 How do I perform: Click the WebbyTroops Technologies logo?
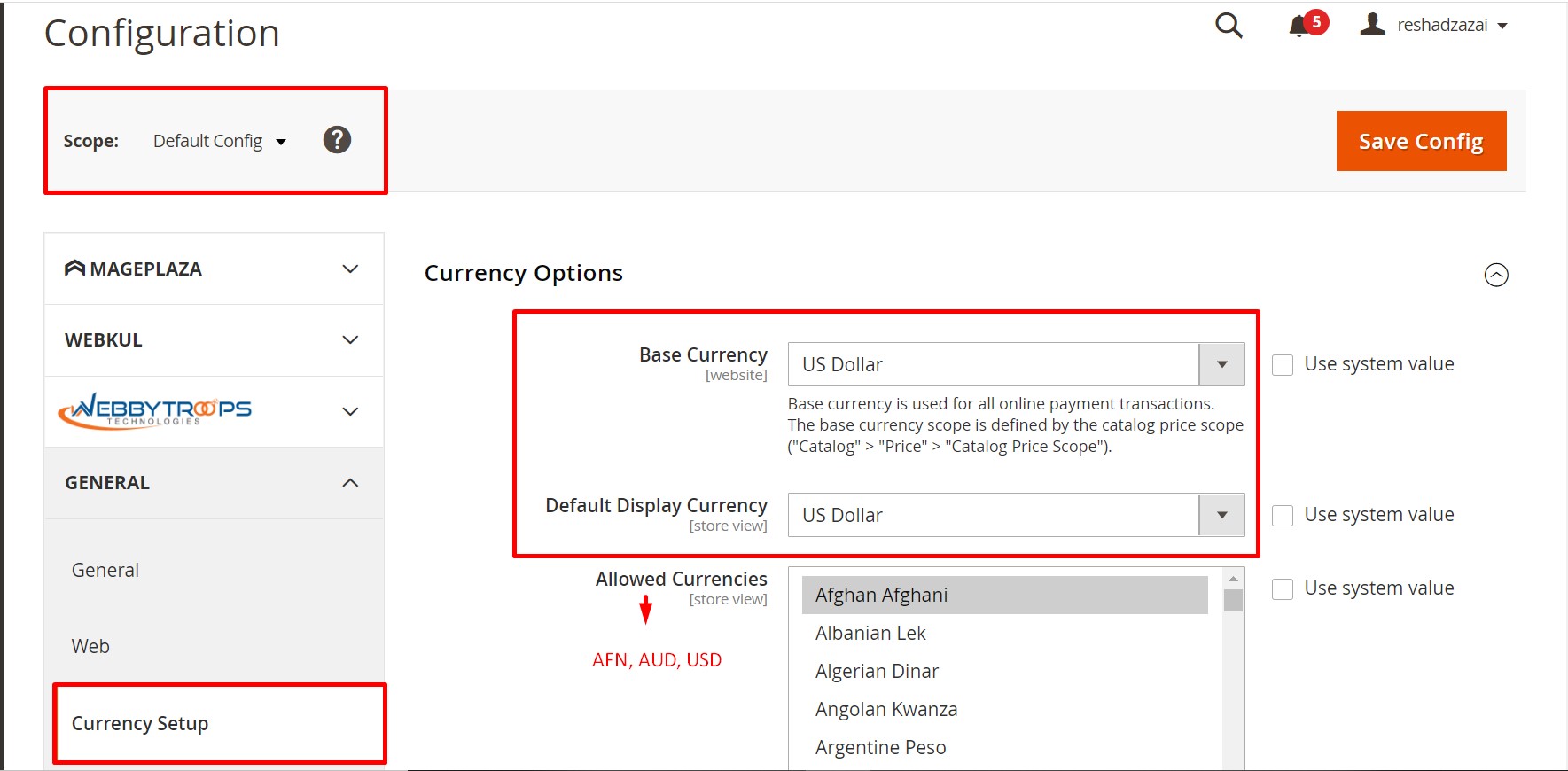point(155,410)
